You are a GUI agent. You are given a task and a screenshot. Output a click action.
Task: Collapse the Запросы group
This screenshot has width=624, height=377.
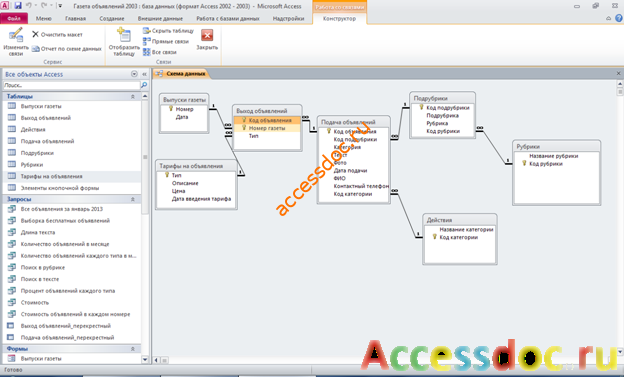click(x=133, y=199)
